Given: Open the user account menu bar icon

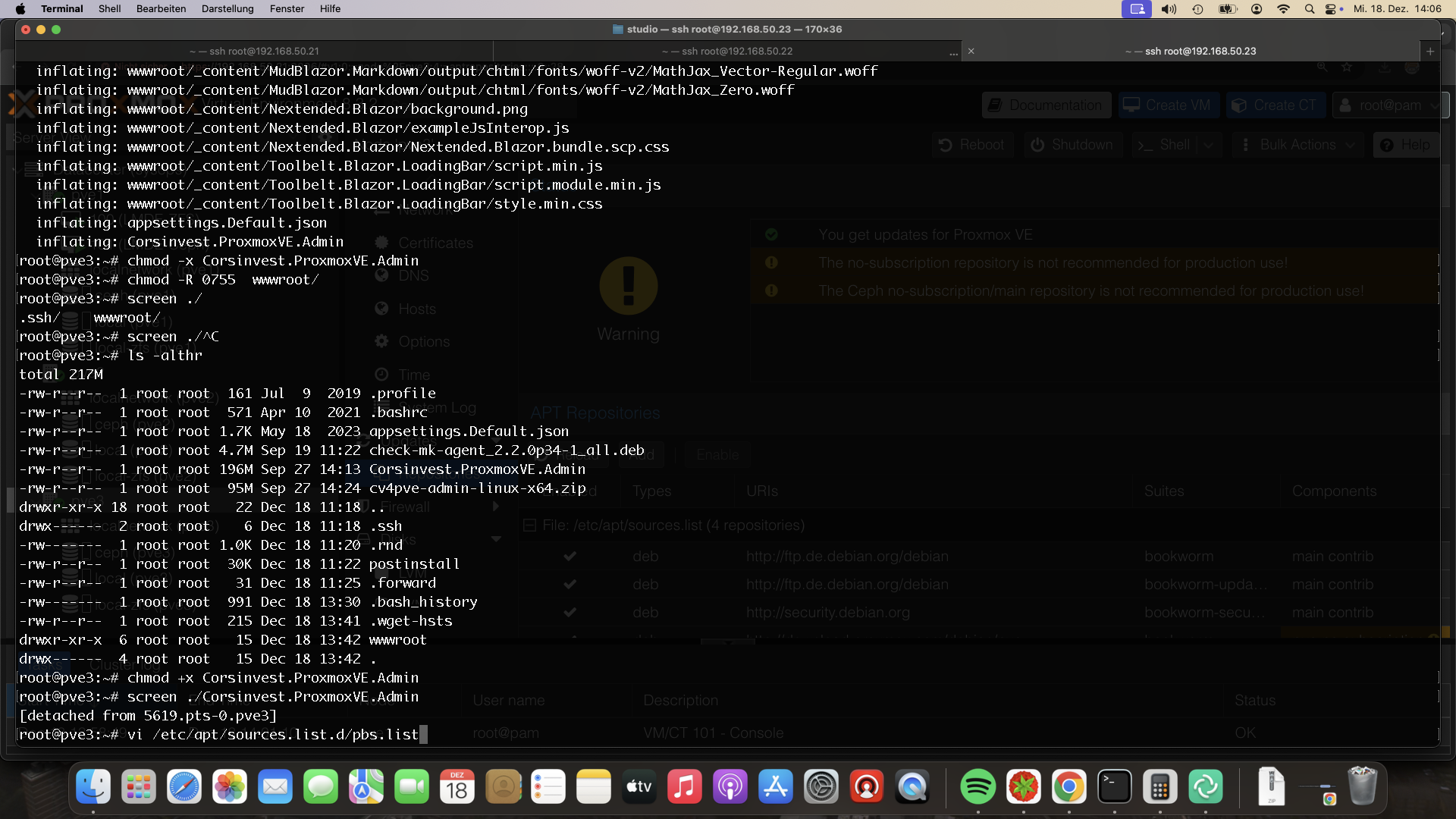Looking at the screenshot, I should pyautogui.click(x=1257, y=8).
